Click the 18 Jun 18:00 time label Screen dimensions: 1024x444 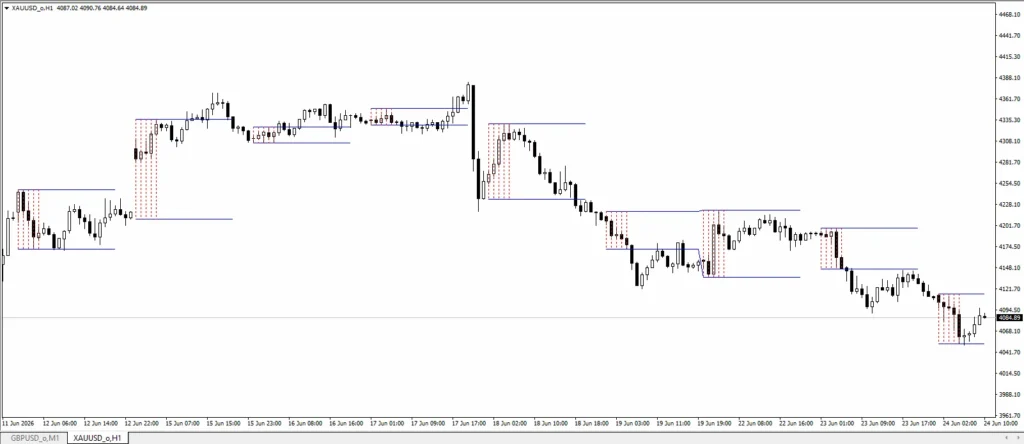click(x=592, y=423)
